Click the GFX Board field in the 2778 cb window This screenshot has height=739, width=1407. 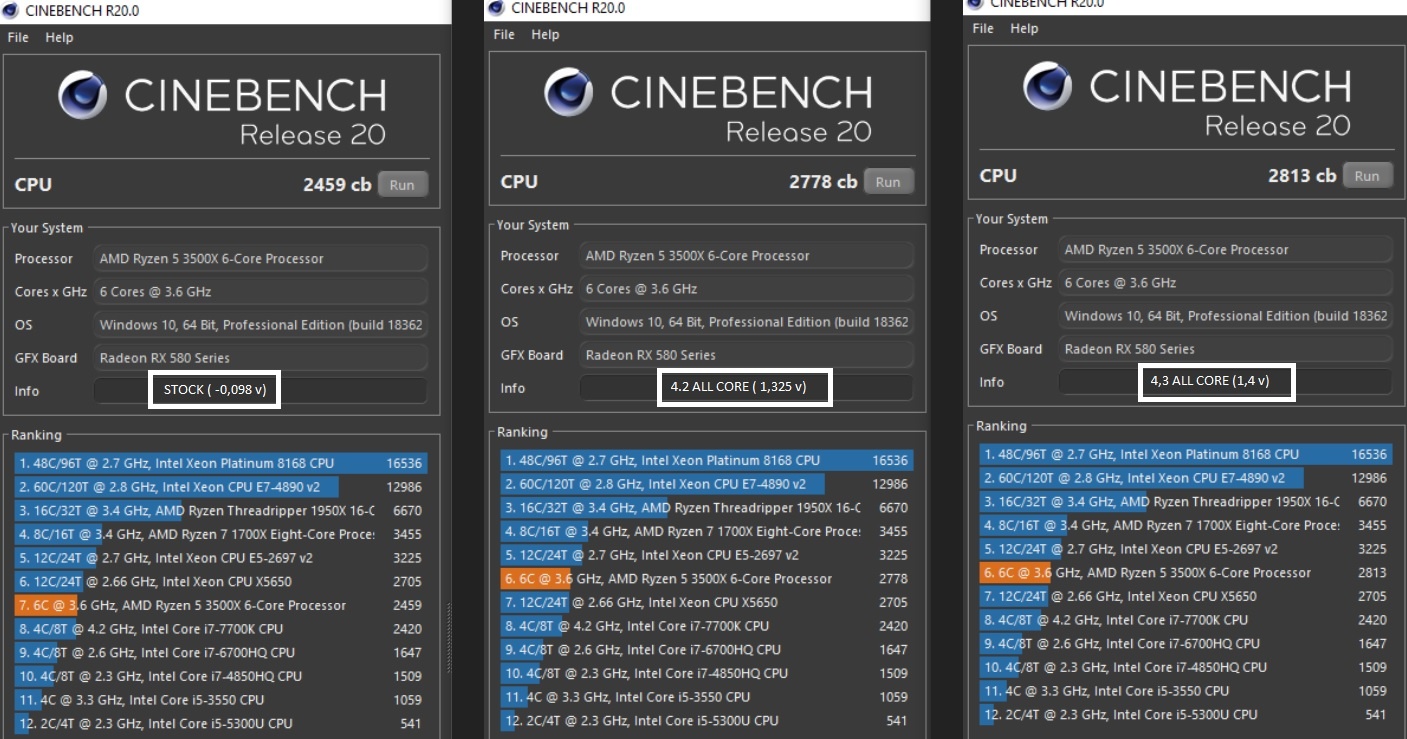pos(746,354)
